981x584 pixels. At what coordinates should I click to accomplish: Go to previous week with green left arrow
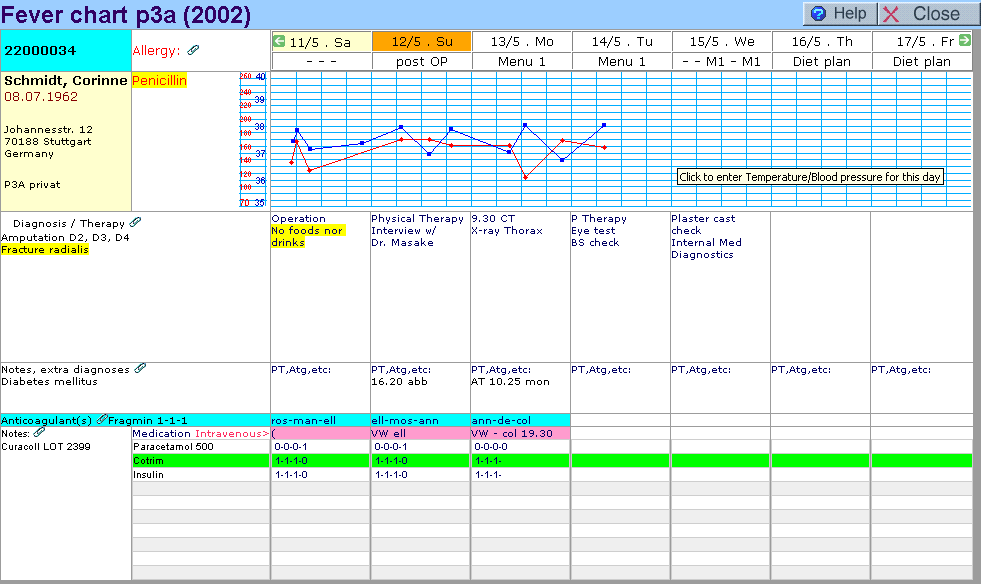(x=279, y=41)
